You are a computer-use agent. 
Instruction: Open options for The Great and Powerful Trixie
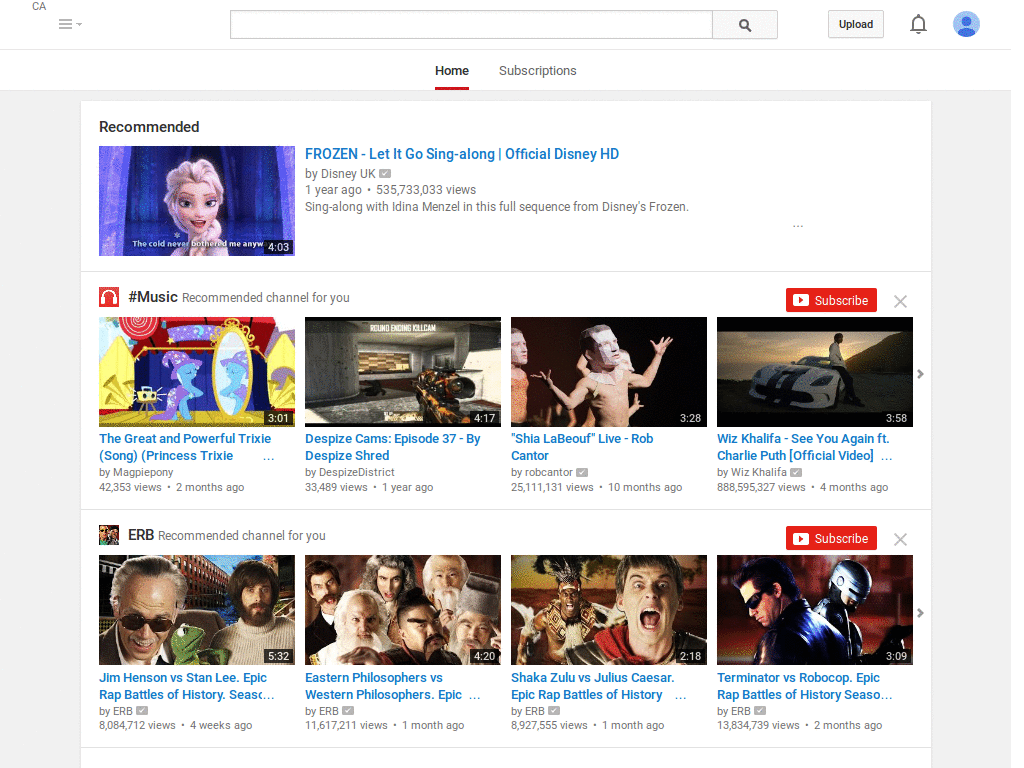[268, 457]
